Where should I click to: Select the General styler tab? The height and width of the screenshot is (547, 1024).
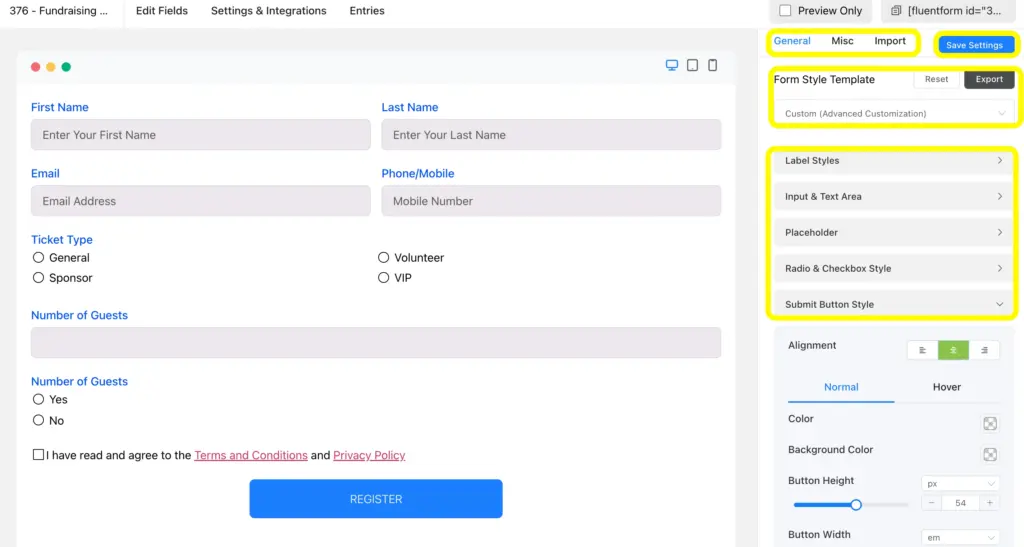coord(792,40)
